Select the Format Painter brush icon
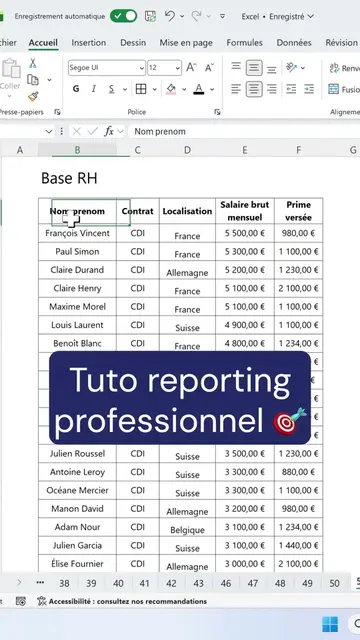Screen dimensions: 360x640 click(x=33, y=97)
